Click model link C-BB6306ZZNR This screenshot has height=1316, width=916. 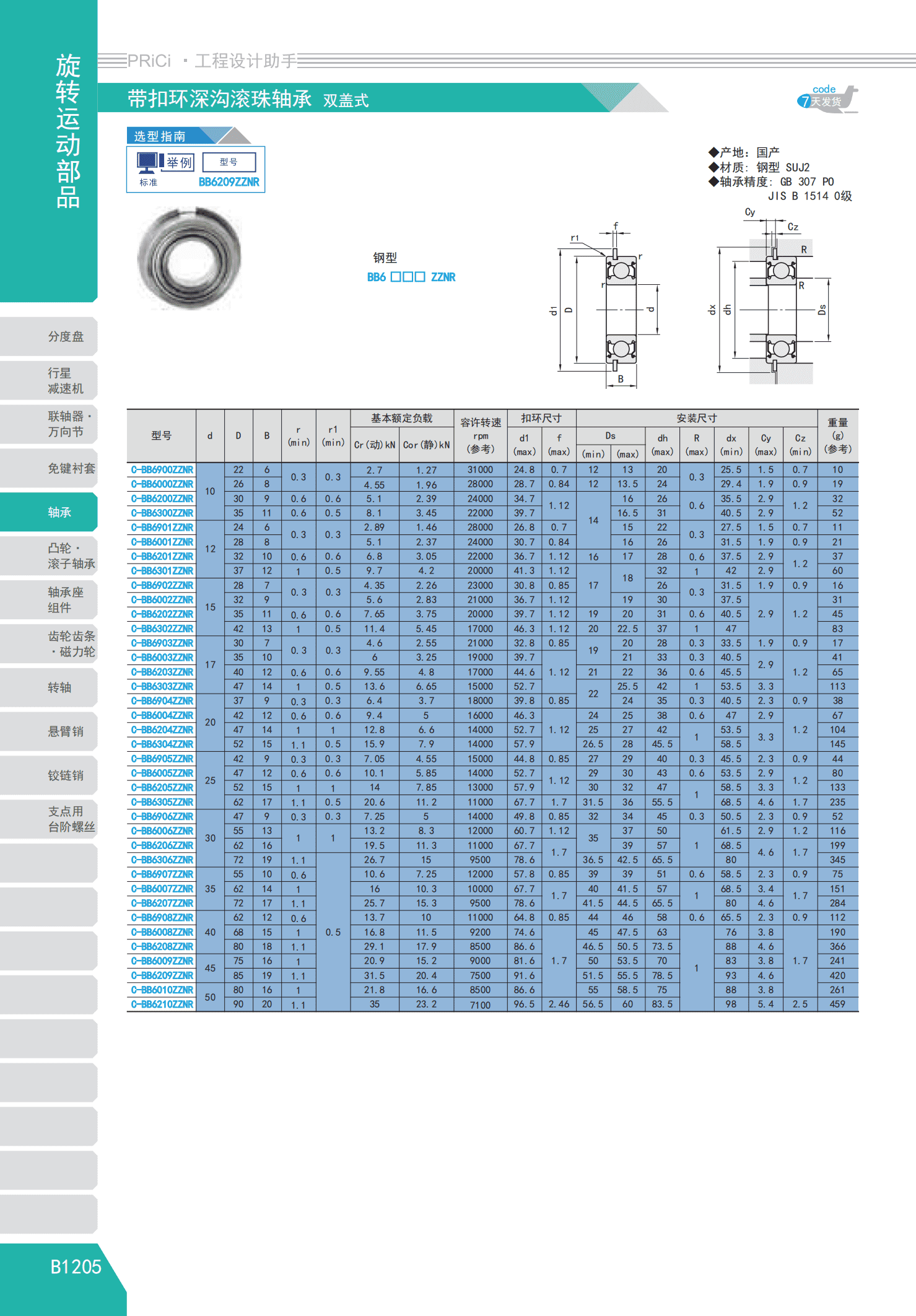pos(162,860)
